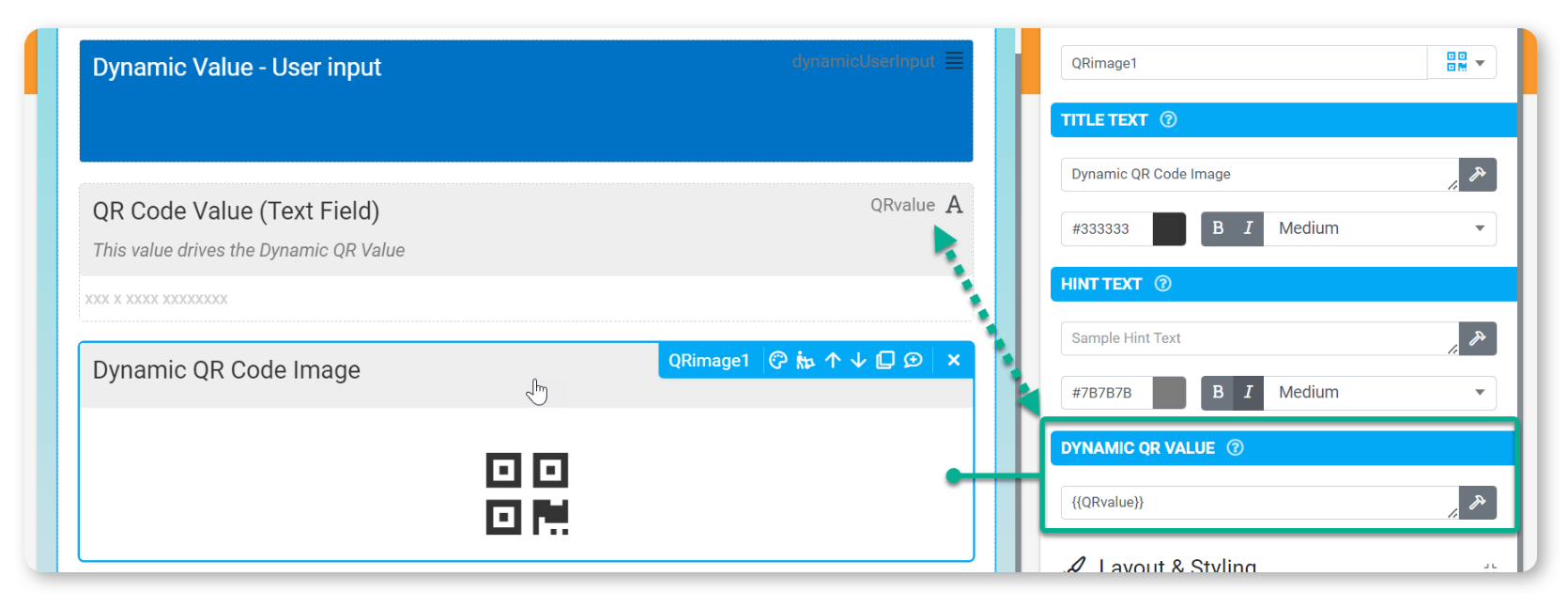
Task: Open the Title Text help icon
Action: click(x=1169, y=119)
